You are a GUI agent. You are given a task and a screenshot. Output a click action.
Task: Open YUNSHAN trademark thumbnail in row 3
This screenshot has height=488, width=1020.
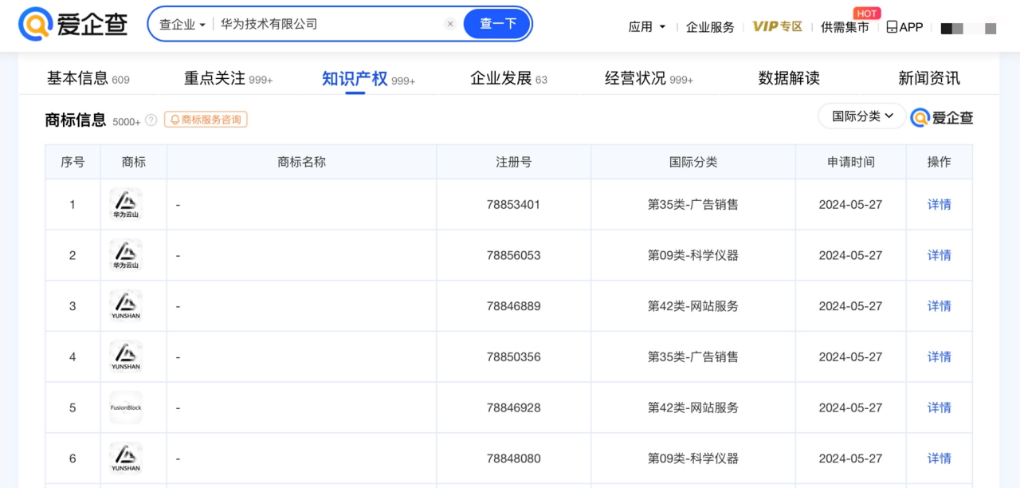point(126,306)
